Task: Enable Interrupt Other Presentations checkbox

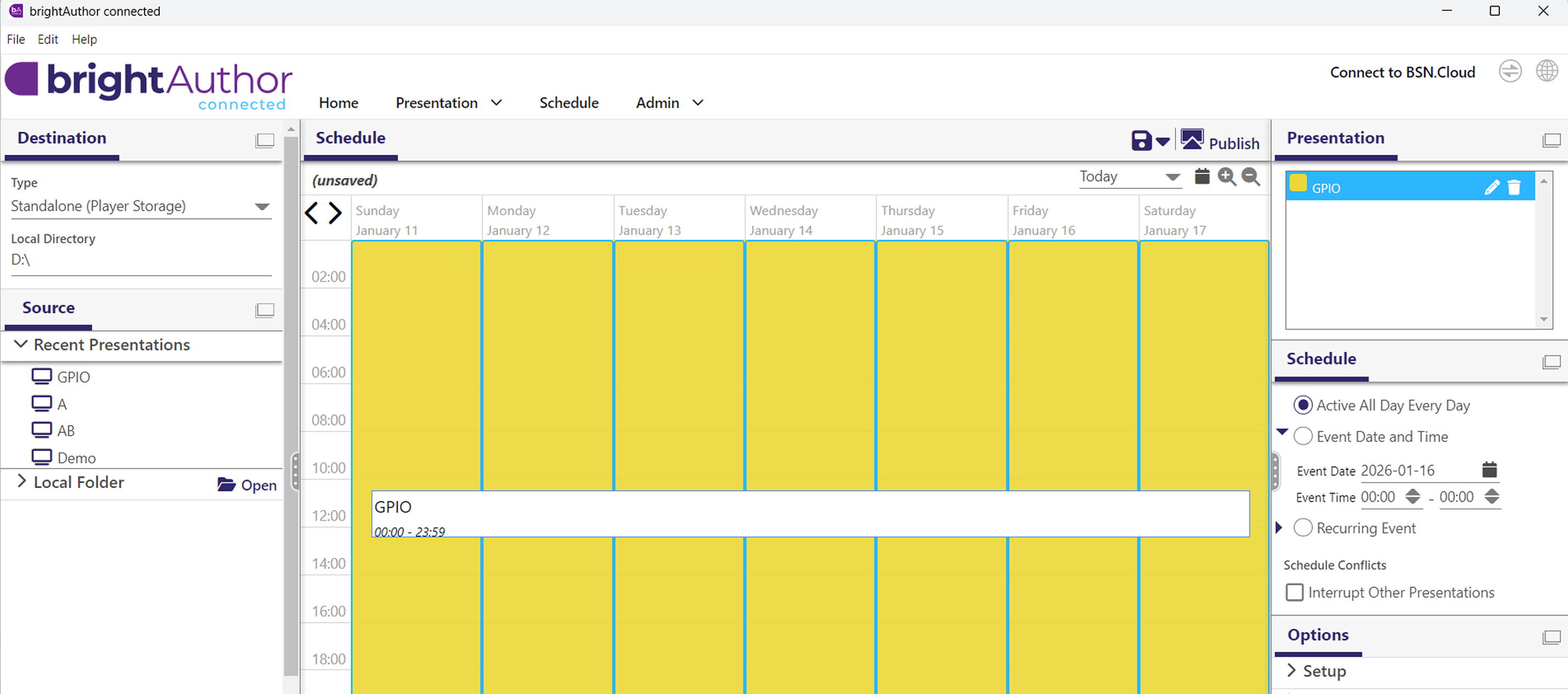Action: [1295, 592]
